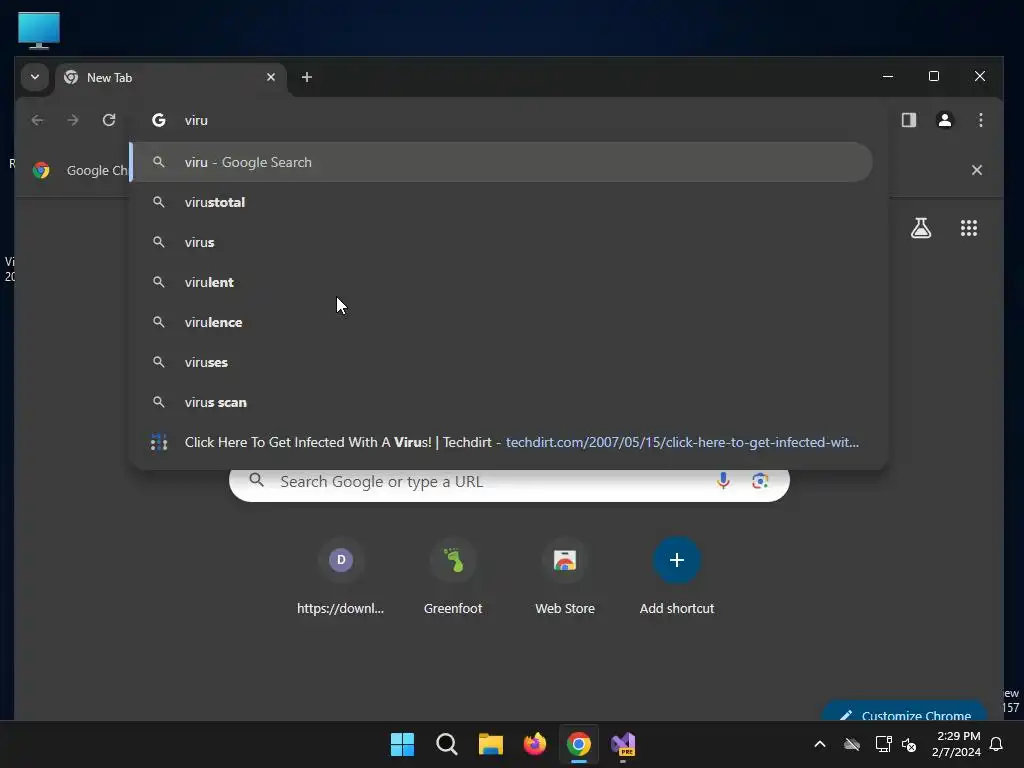Dismiss the Google Chrome infobar with X

(977, 170)
